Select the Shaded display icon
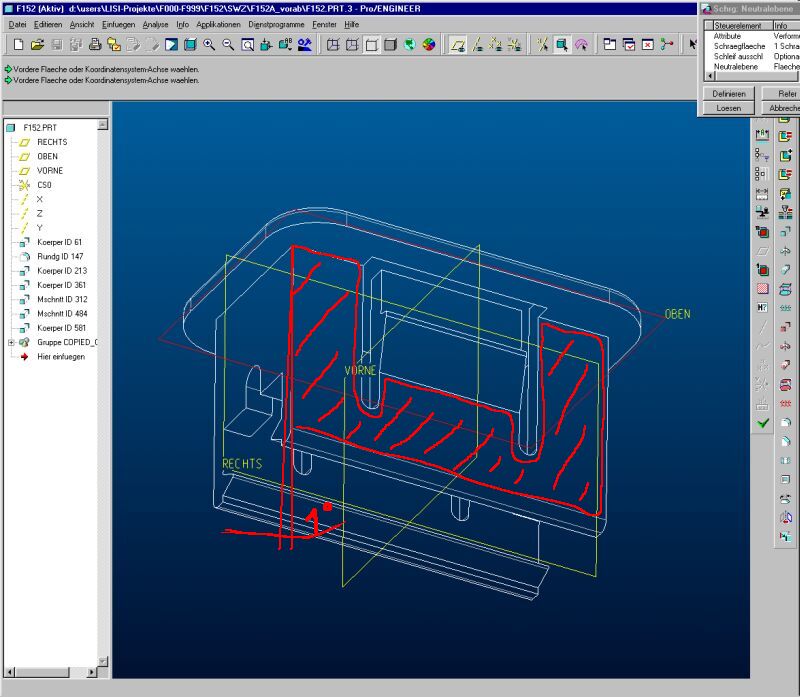The width and height of the screenshot is (800, 697). tap(390, 45)
